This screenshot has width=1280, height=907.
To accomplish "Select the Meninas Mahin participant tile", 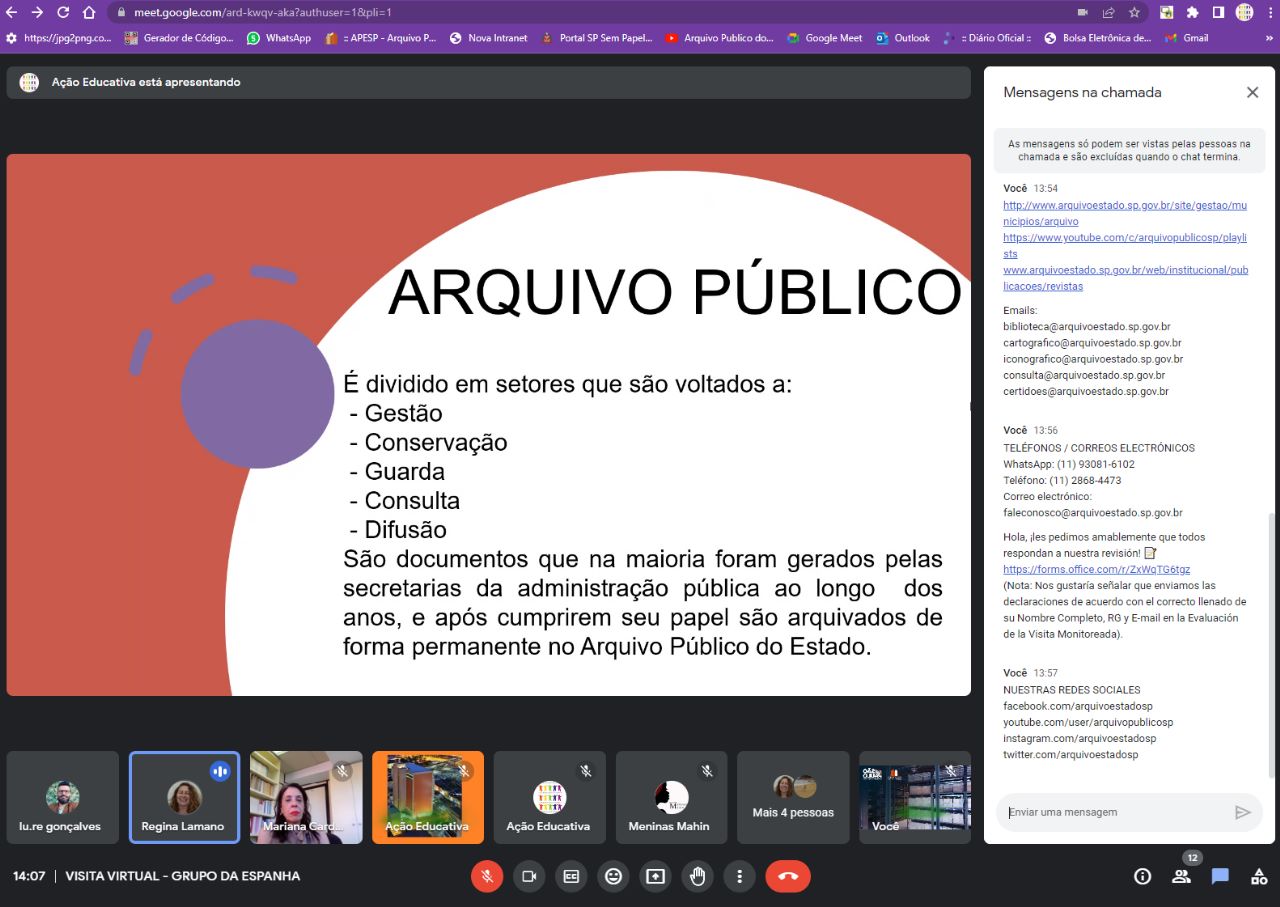I will (671, 798).
